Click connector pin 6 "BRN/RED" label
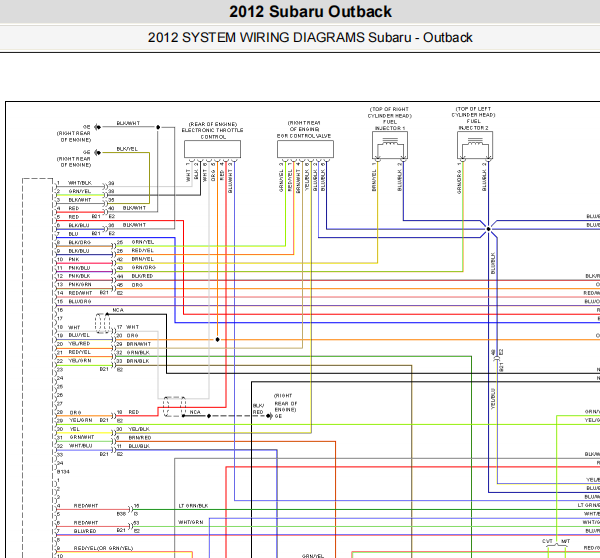Screen dimensions: 600x558 click(x=140, y=437)
